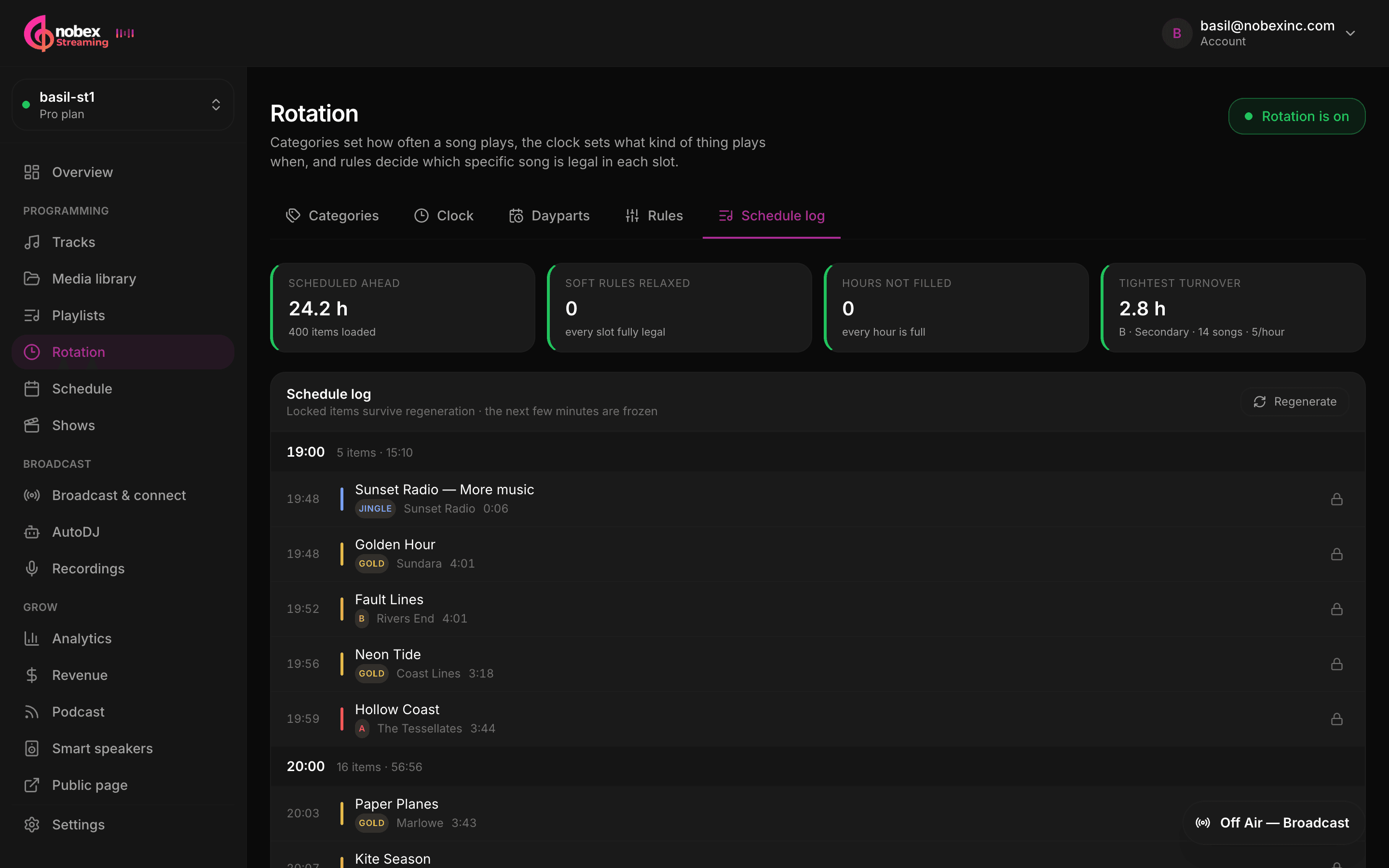Toggle lock on Sunset Radio jingle item
Screen dimensions: 1389x868
coord(1337,500)
